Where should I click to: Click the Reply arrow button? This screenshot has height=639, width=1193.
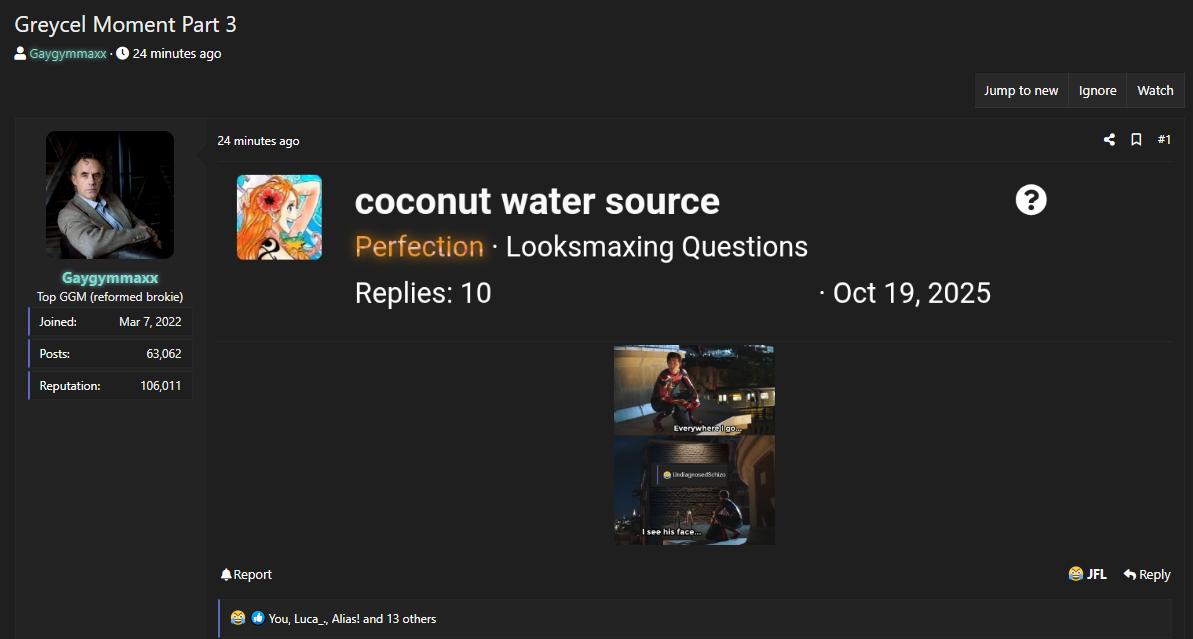click(x=1147, y=574)
